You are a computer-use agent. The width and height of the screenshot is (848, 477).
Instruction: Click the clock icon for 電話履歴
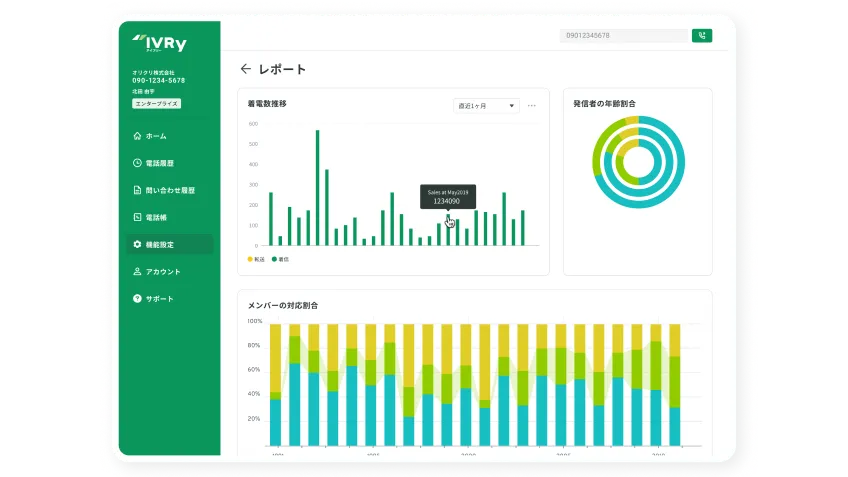(137, 163)
